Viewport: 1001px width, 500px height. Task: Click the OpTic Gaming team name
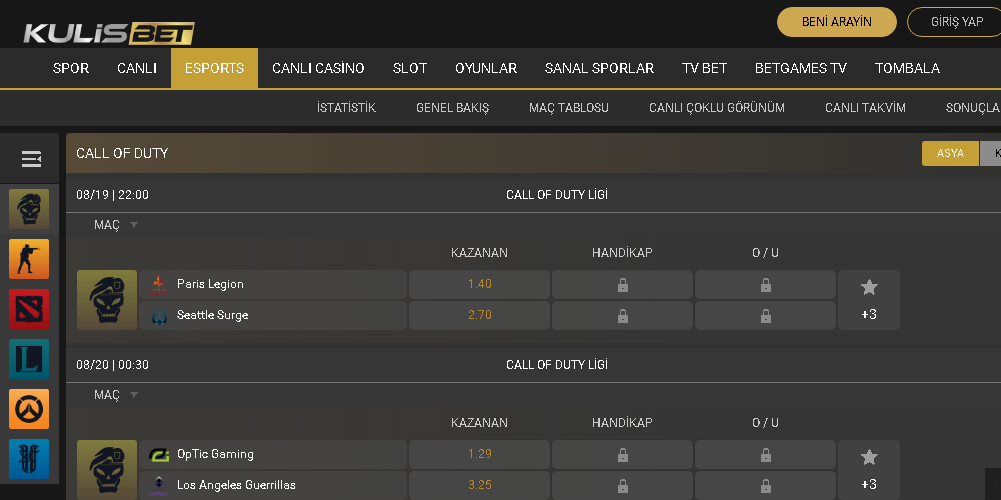[x=215, y=455]
